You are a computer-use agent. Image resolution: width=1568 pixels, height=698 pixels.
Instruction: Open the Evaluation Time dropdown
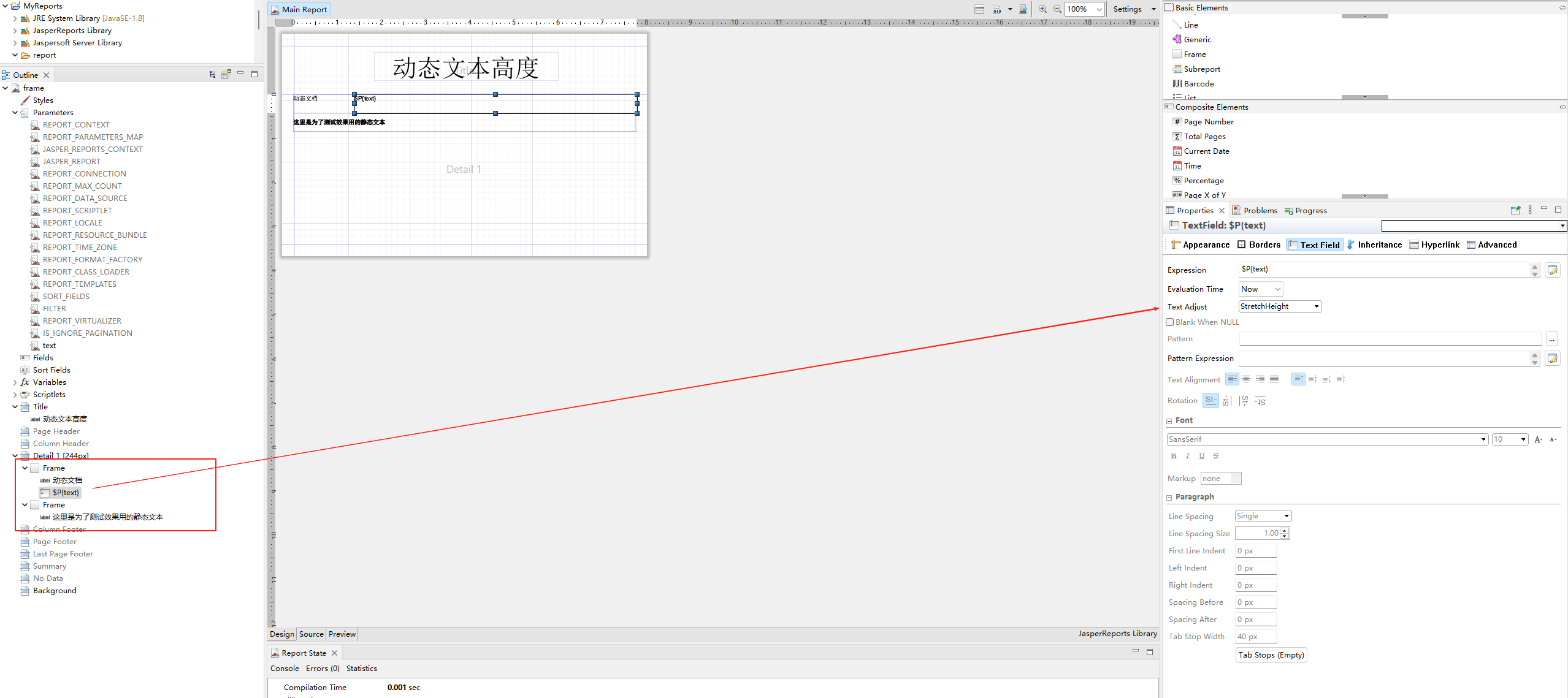pyautogui.click(x=1259, y=289)
